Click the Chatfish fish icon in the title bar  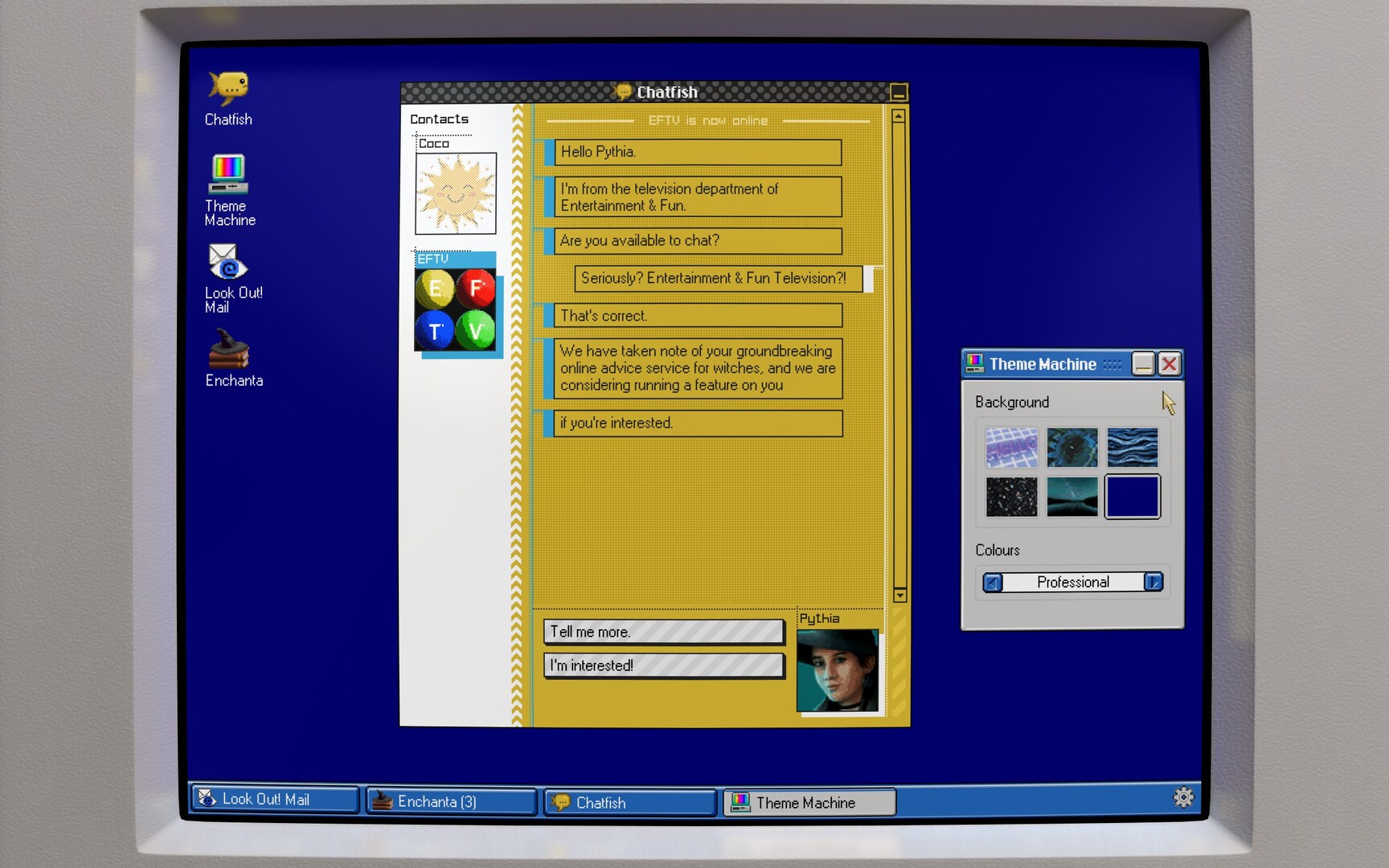tap(623, 92)
